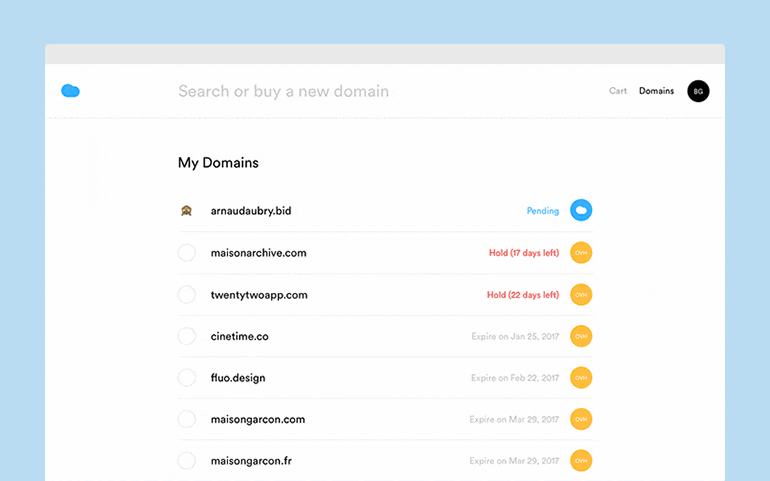770x481 pixels.
Task: Open the Cart page
Action: click(618, 91)
